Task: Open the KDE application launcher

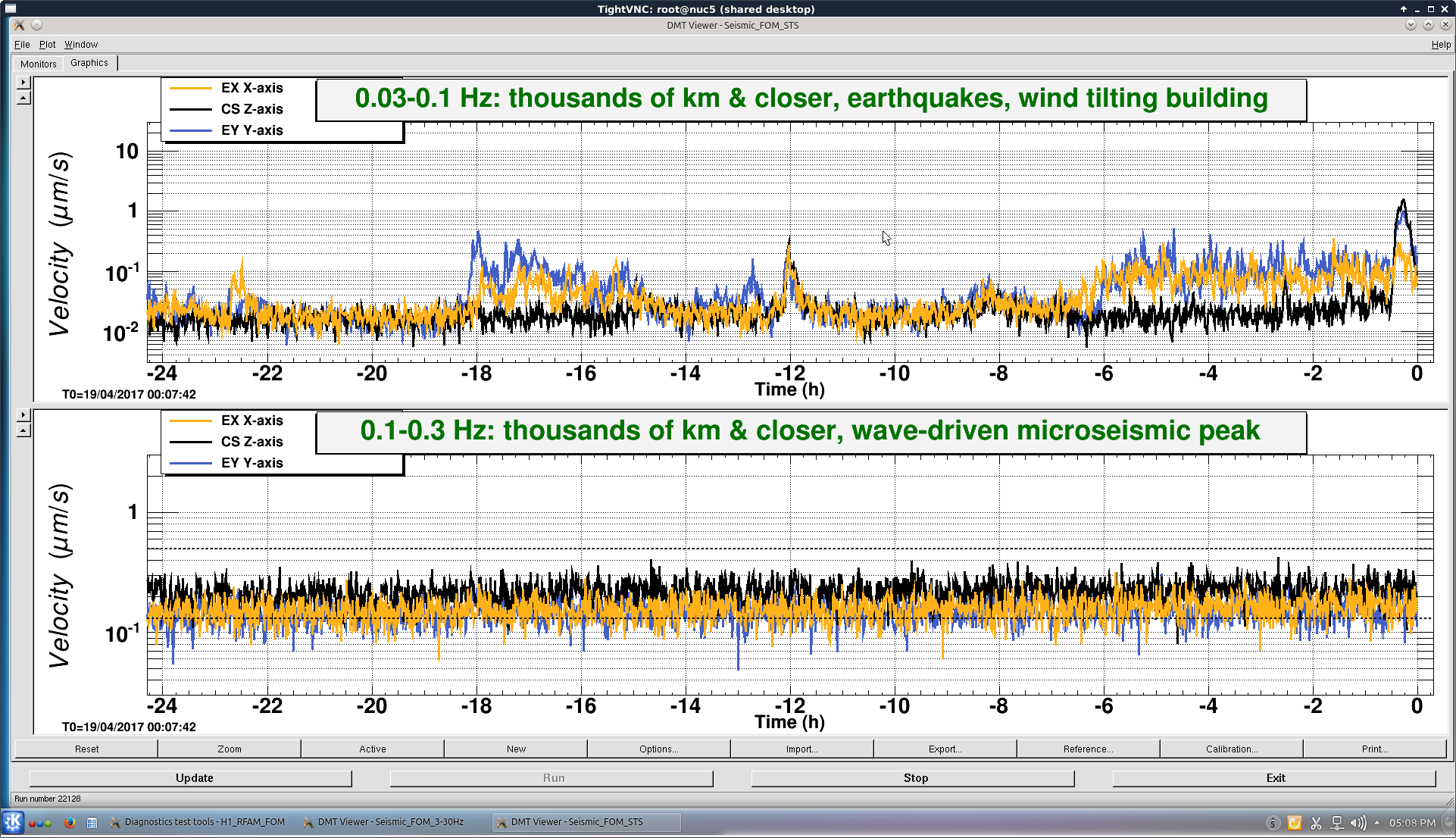Action: pos(13,822)
